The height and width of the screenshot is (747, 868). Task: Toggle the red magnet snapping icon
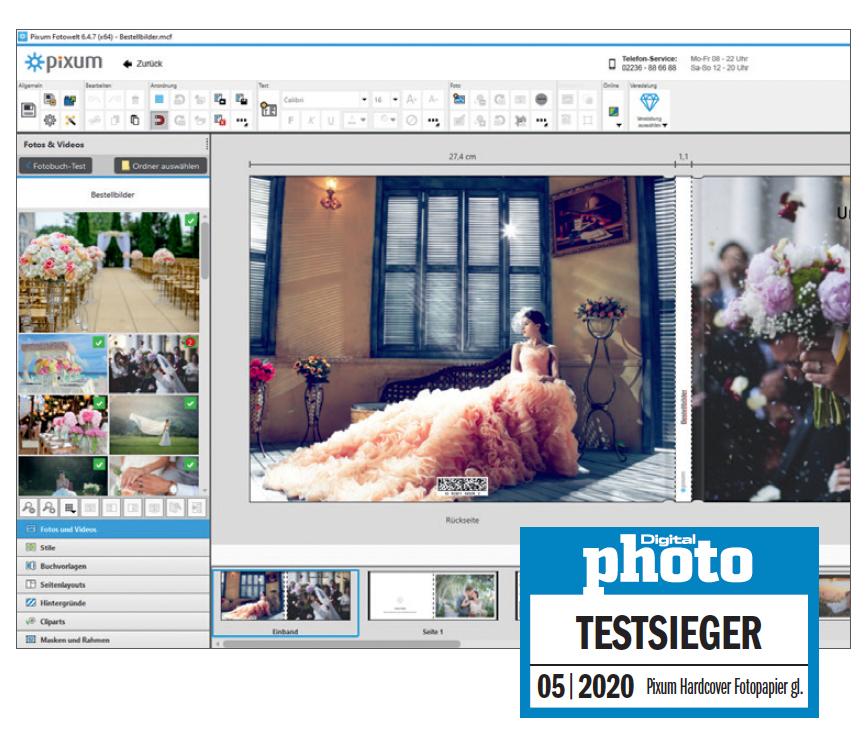(159, 120)
